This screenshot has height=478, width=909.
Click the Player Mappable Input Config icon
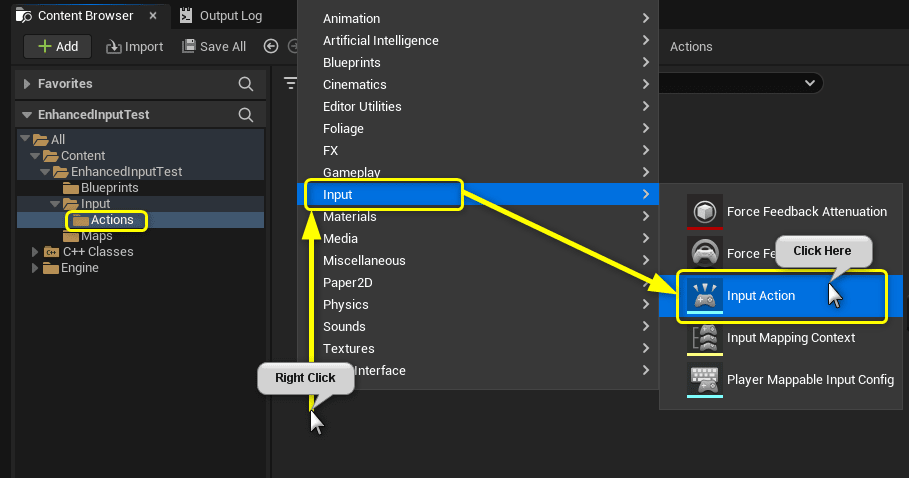tap(704, 380)
